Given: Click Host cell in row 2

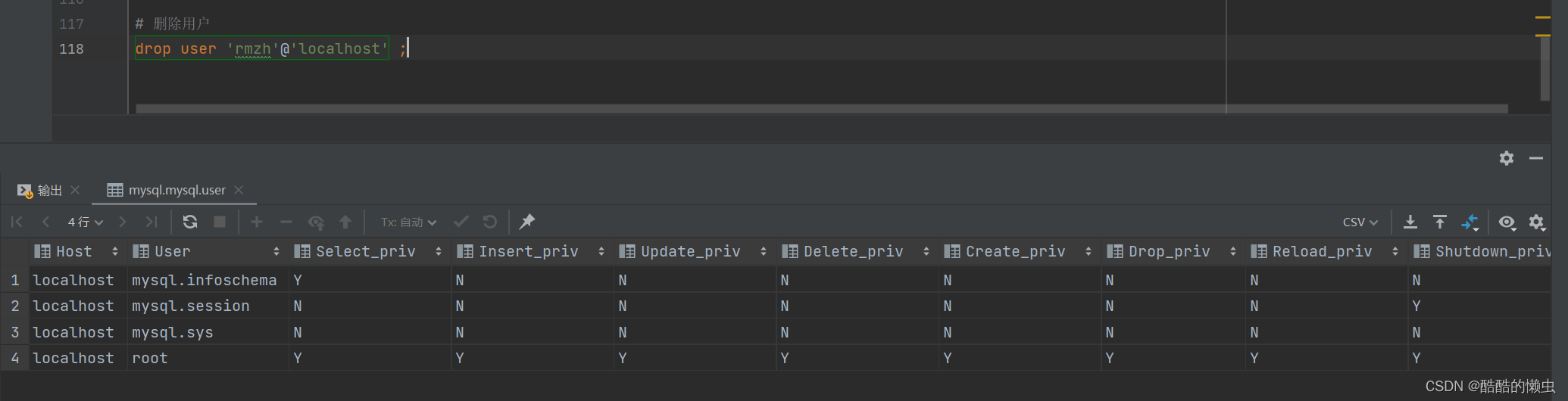Looking at the screenshot, I should (78, 306).
